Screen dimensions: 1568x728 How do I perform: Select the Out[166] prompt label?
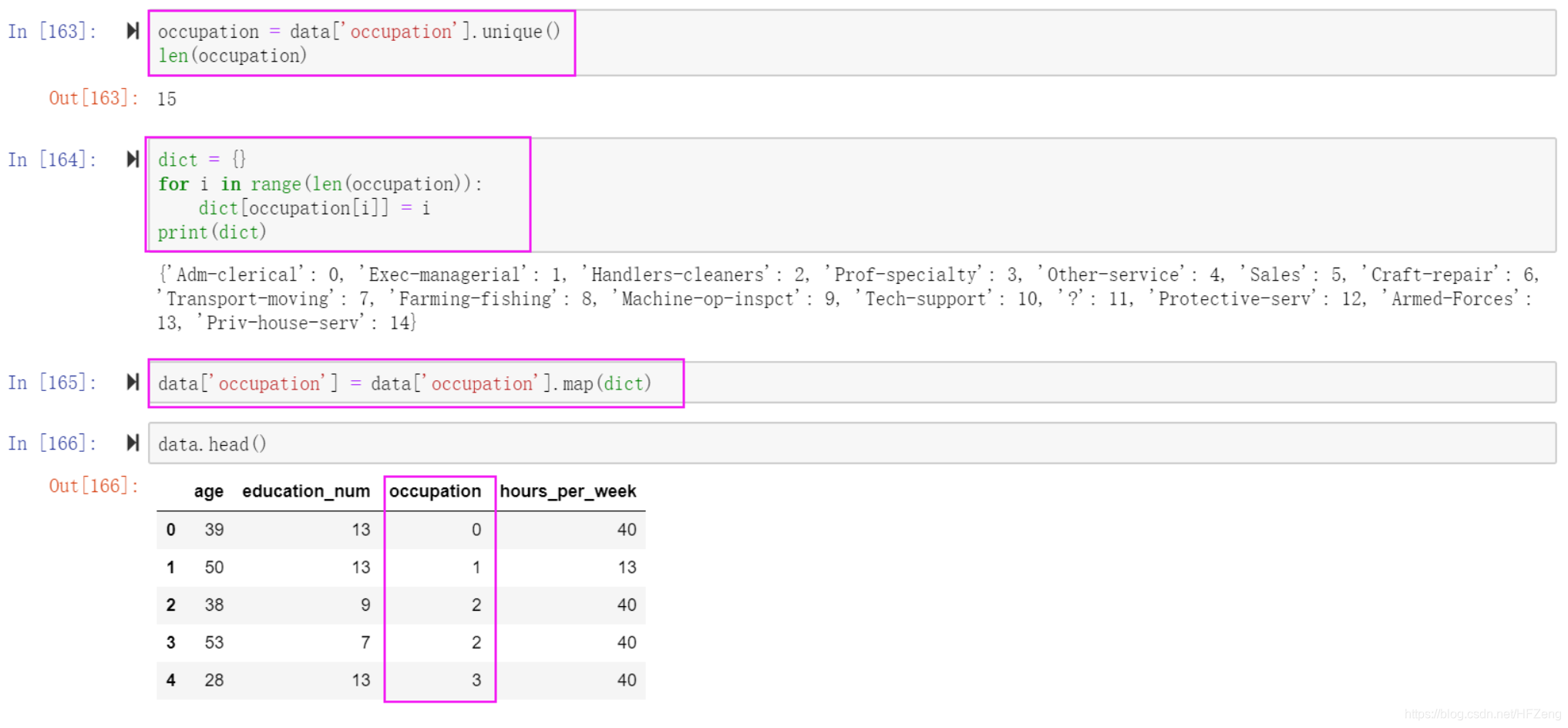point(93,486)
